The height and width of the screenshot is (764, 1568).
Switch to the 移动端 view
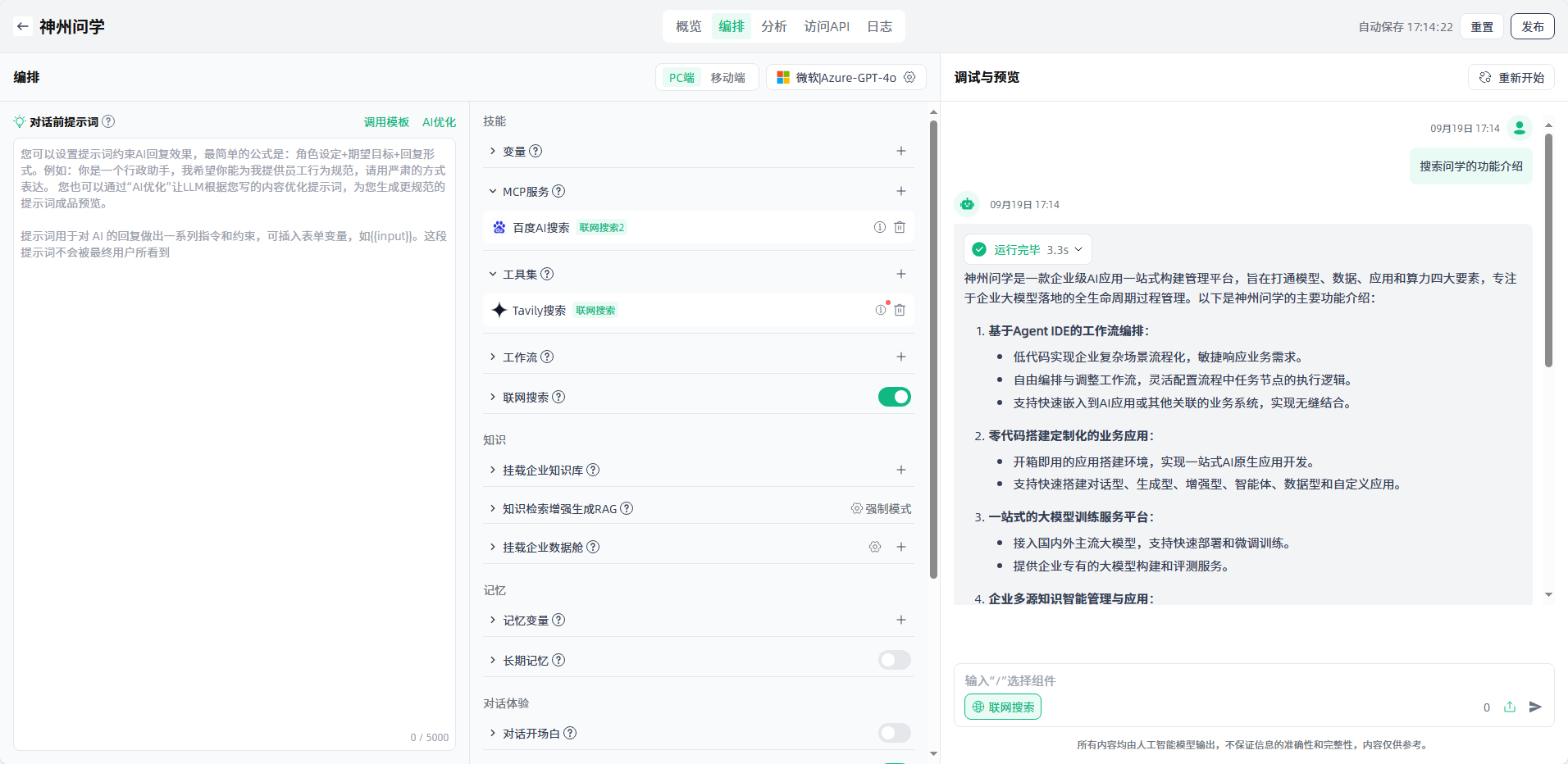coord(727,77)
